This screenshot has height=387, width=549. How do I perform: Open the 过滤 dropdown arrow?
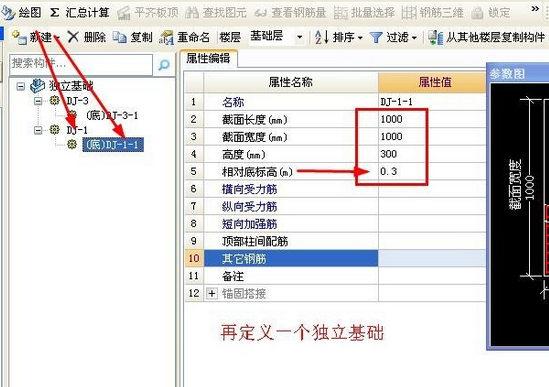414,37
